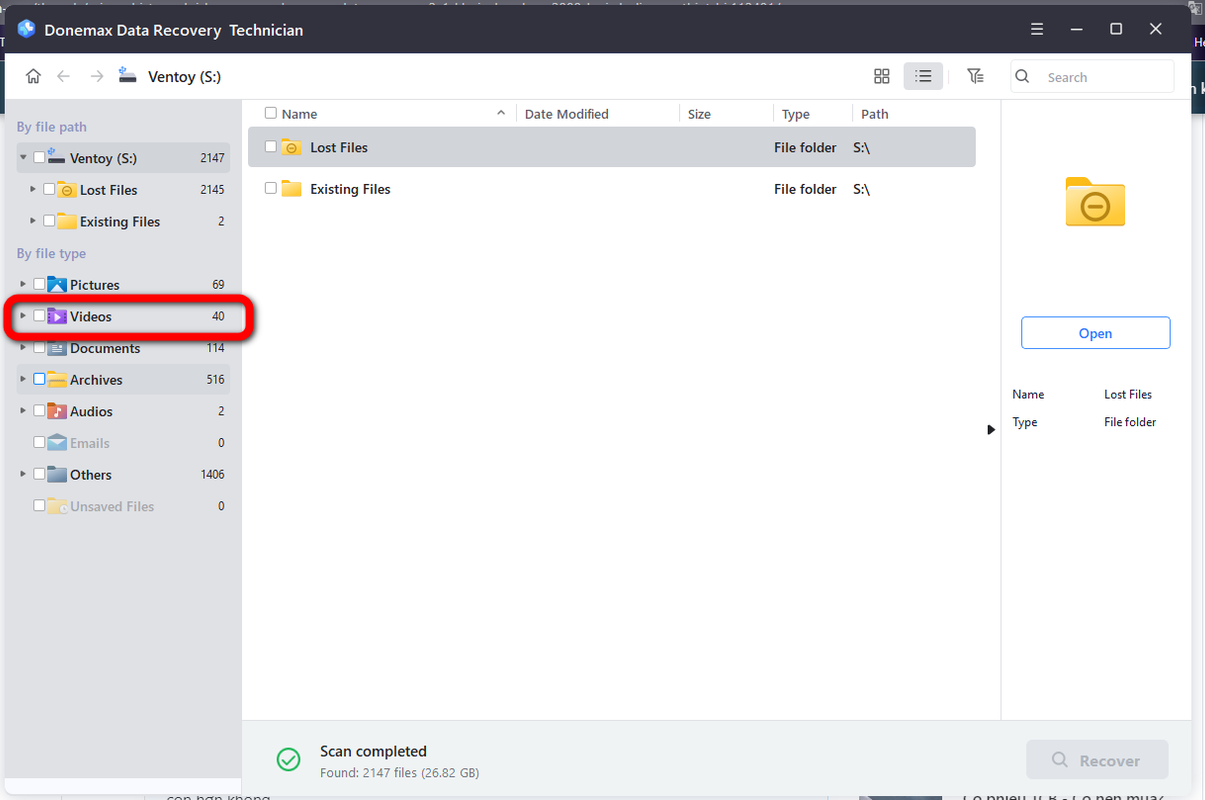The width and height of the screenshot is (1205, 800).
Task: Switch to thumbnail grid view
Action: 882,76
